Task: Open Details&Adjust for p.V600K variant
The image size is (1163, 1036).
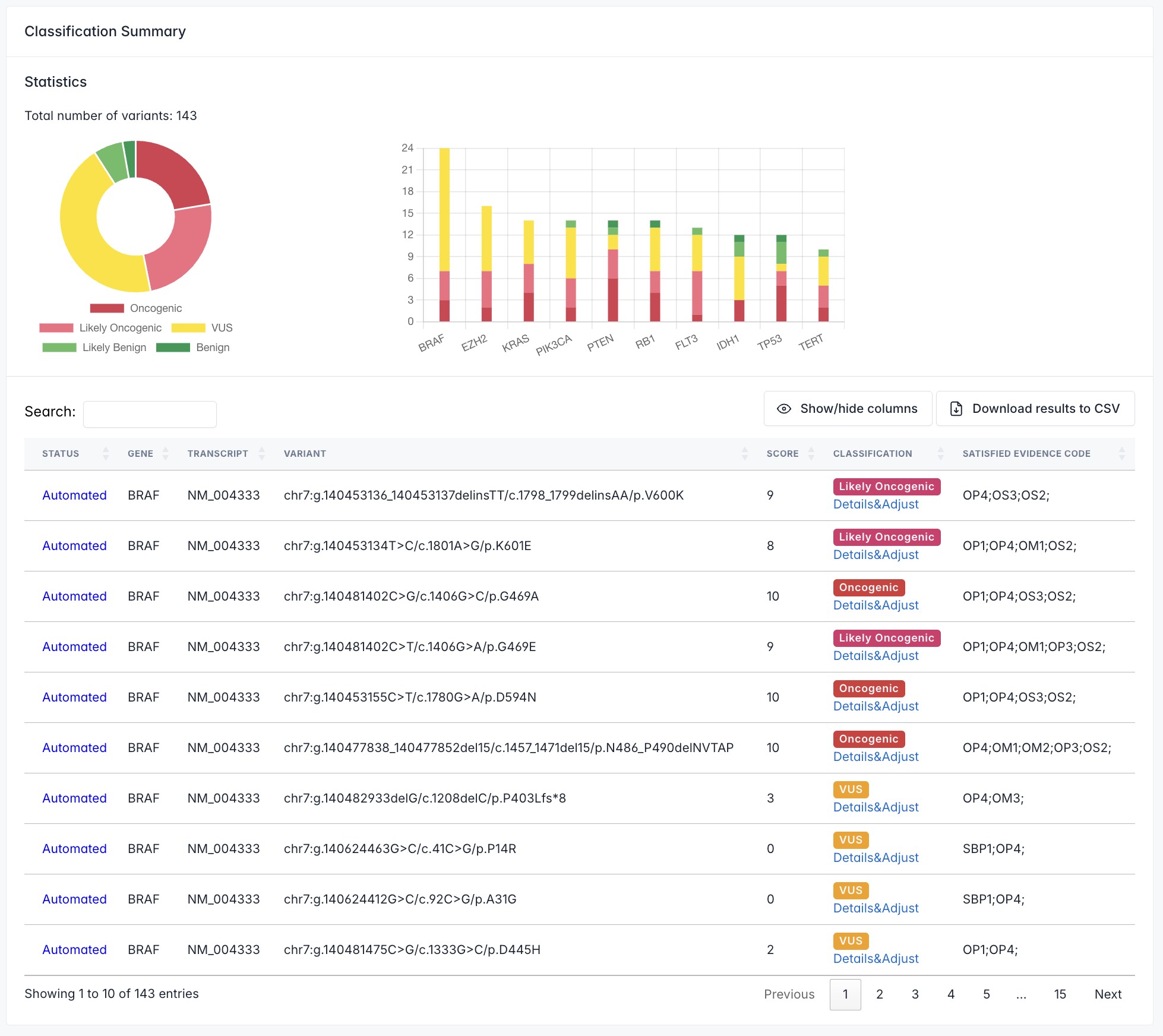Action: click(x=876, y=504)
